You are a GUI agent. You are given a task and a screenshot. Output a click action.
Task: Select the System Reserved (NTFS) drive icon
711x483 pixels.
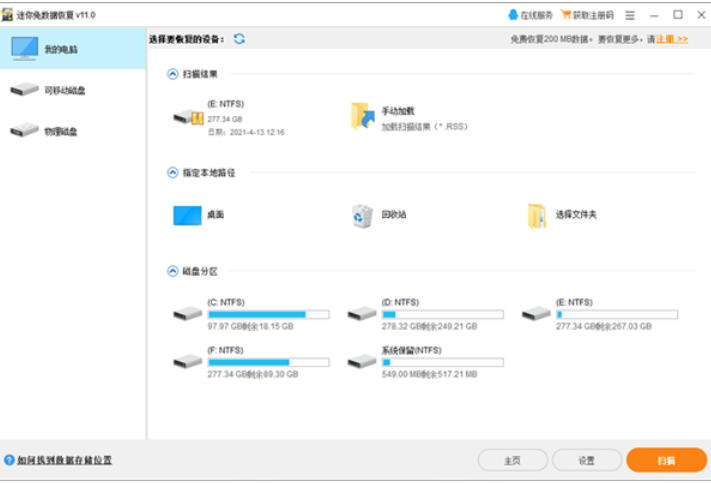point(362,361)
